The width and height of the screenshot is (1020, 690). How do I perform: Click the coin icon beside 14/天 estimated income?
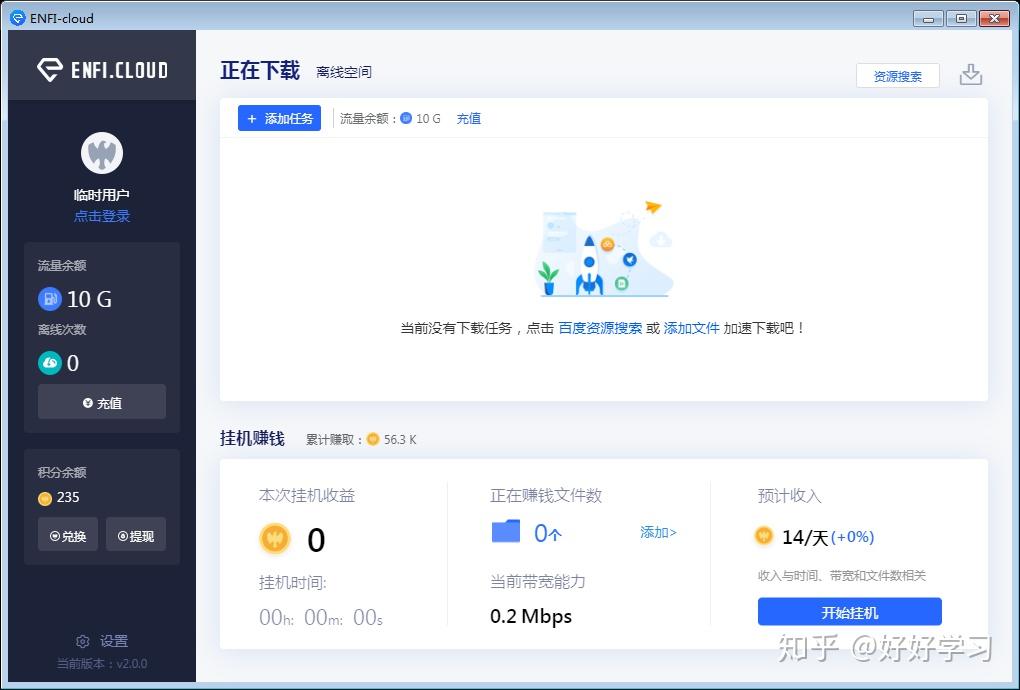pyautogui.click(x=764, y=537)
